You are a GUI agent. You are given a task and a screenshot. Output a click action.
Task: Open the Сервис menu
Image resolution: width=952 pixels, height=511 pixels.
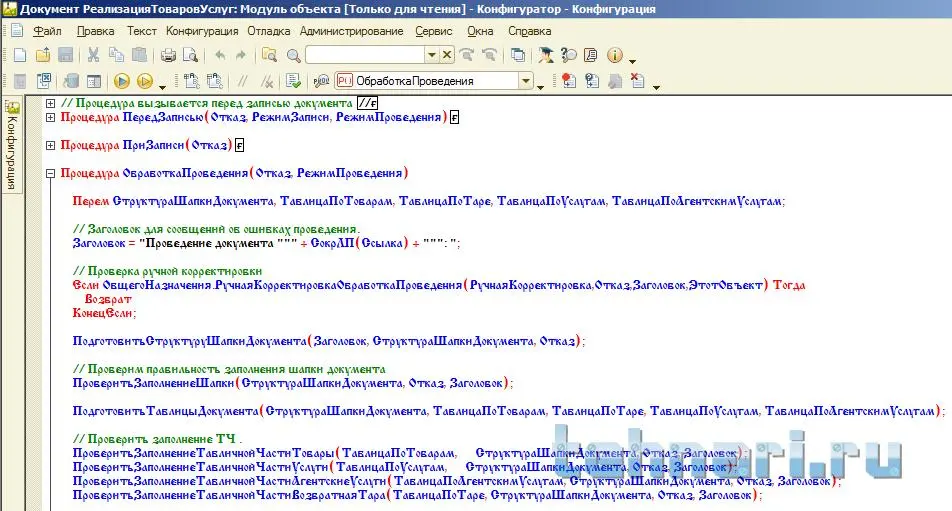click(x=434, y=31)
